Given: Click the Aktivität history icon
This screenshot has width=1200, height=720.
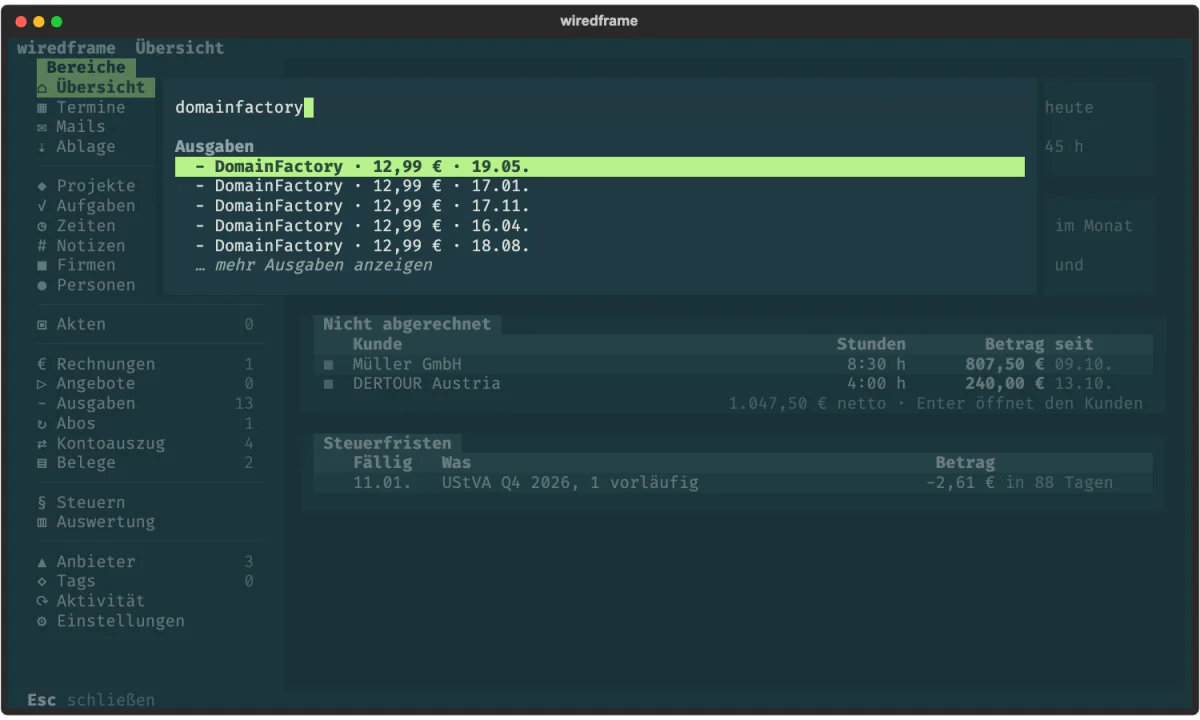Looking at the screenshot, I should [x=42, y=602].
